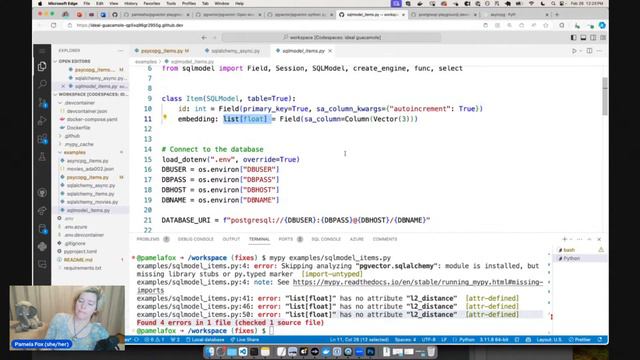Change the Python language mode in status bar
Screen dimensions: 640x360
tap(466, 340)
